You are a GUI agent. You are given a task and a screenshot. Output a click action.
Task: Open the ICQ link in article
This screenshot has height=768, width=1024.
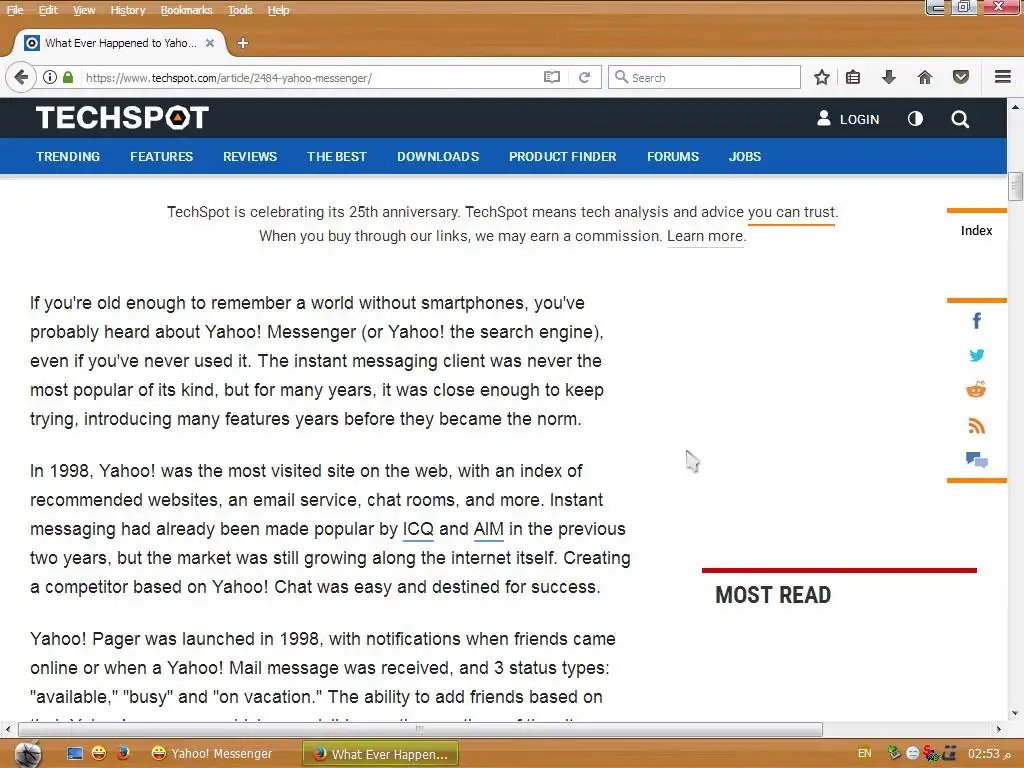[418, 529]
